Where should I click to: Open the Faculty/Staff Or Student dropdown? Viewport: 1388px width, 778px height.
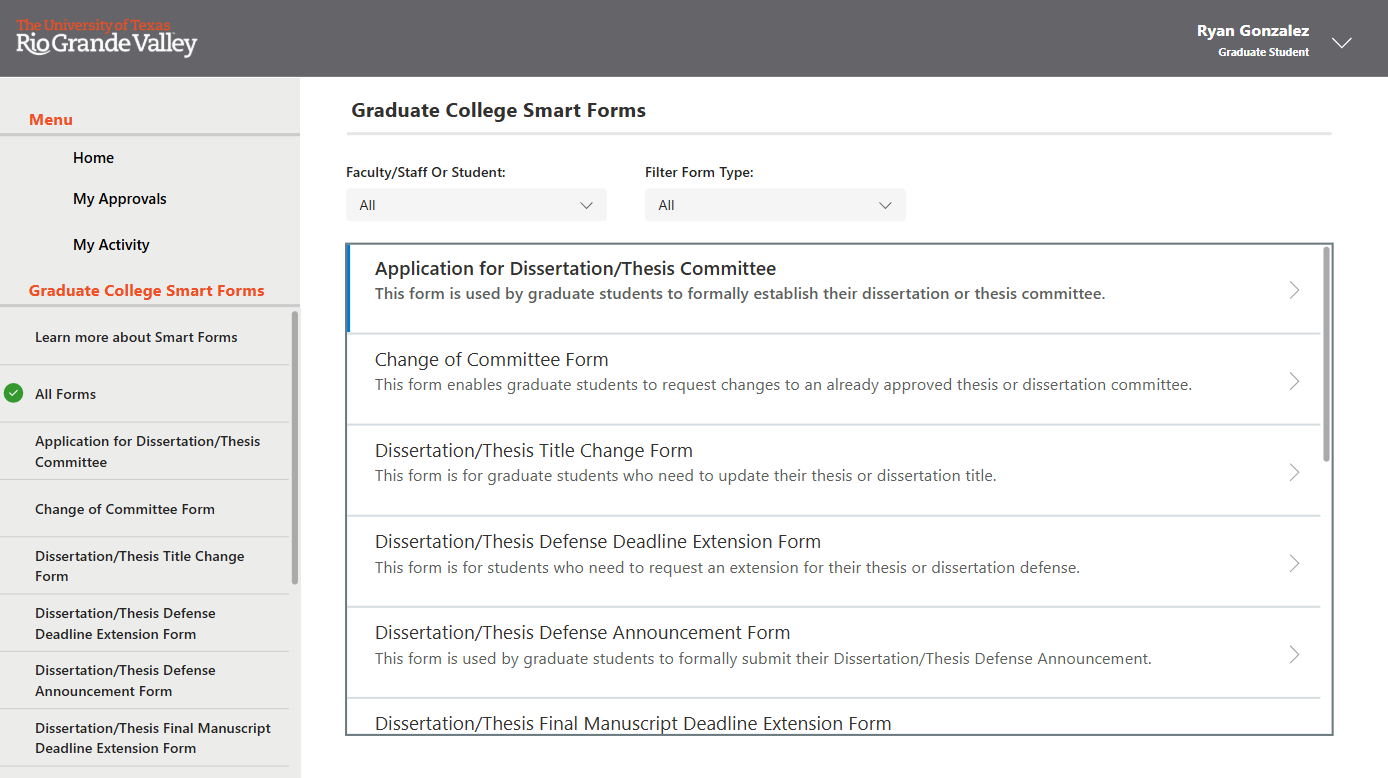476,204
